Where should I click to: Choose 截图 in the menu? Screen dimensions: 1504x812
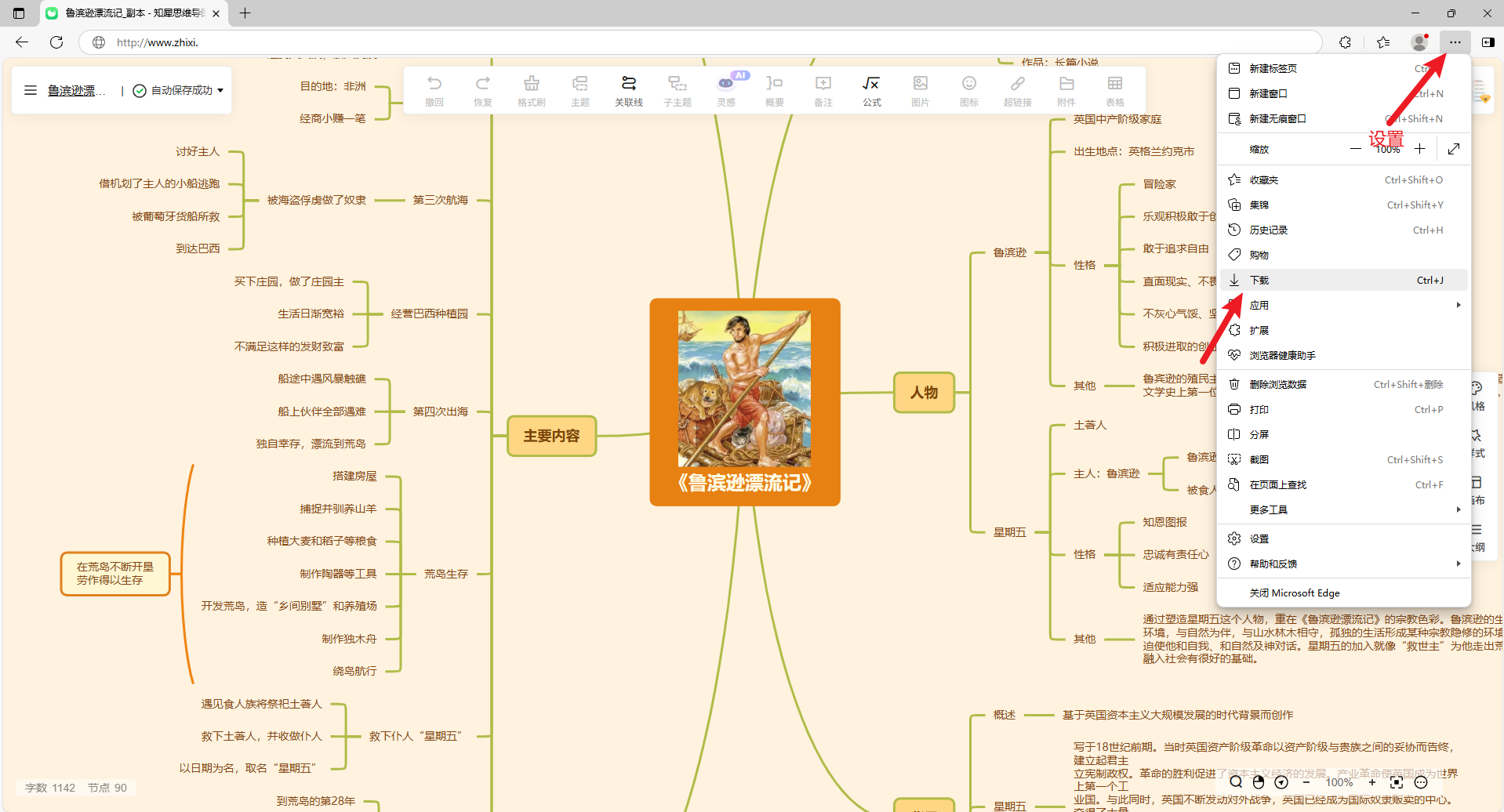click(x=1344, y=459)
